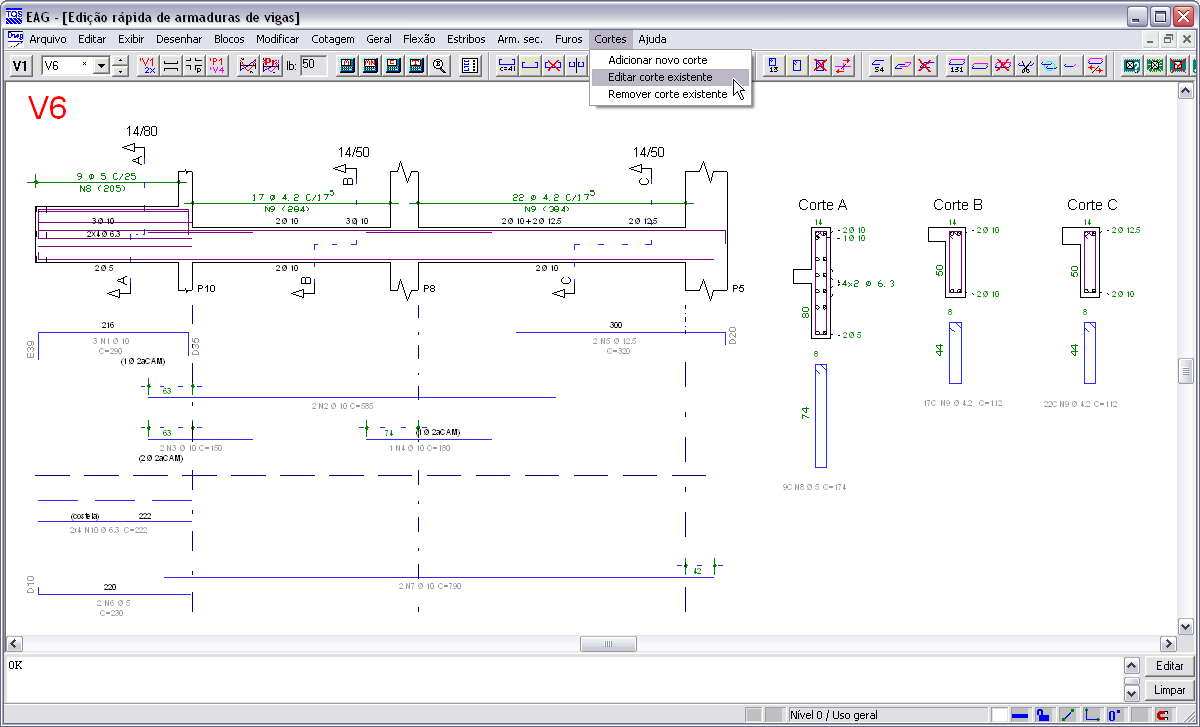Click the 'P1 V4' toolbar icon

pos(217,66)
